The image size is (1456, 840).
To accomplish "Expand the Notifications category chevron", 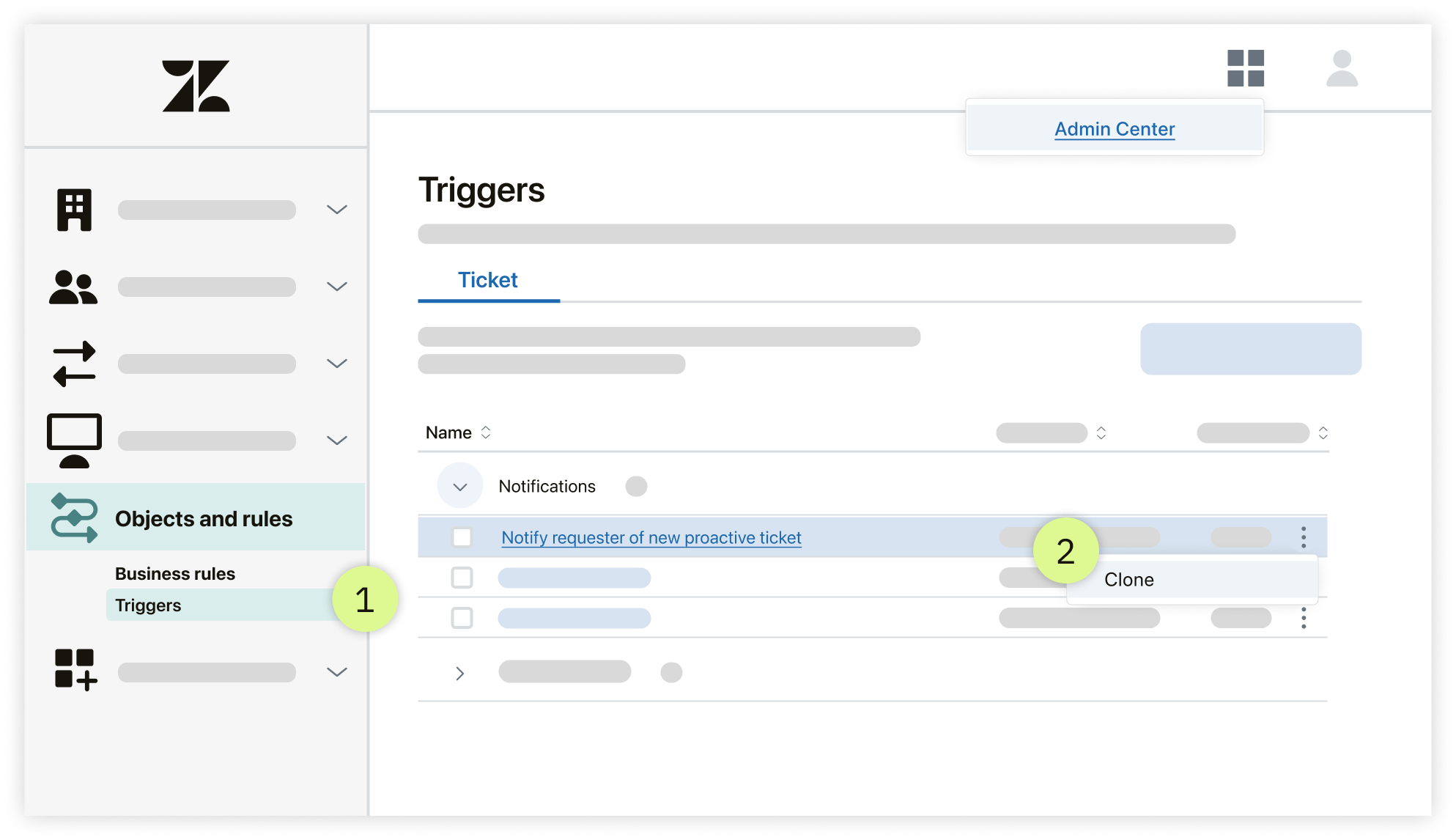I will [460, 486].
